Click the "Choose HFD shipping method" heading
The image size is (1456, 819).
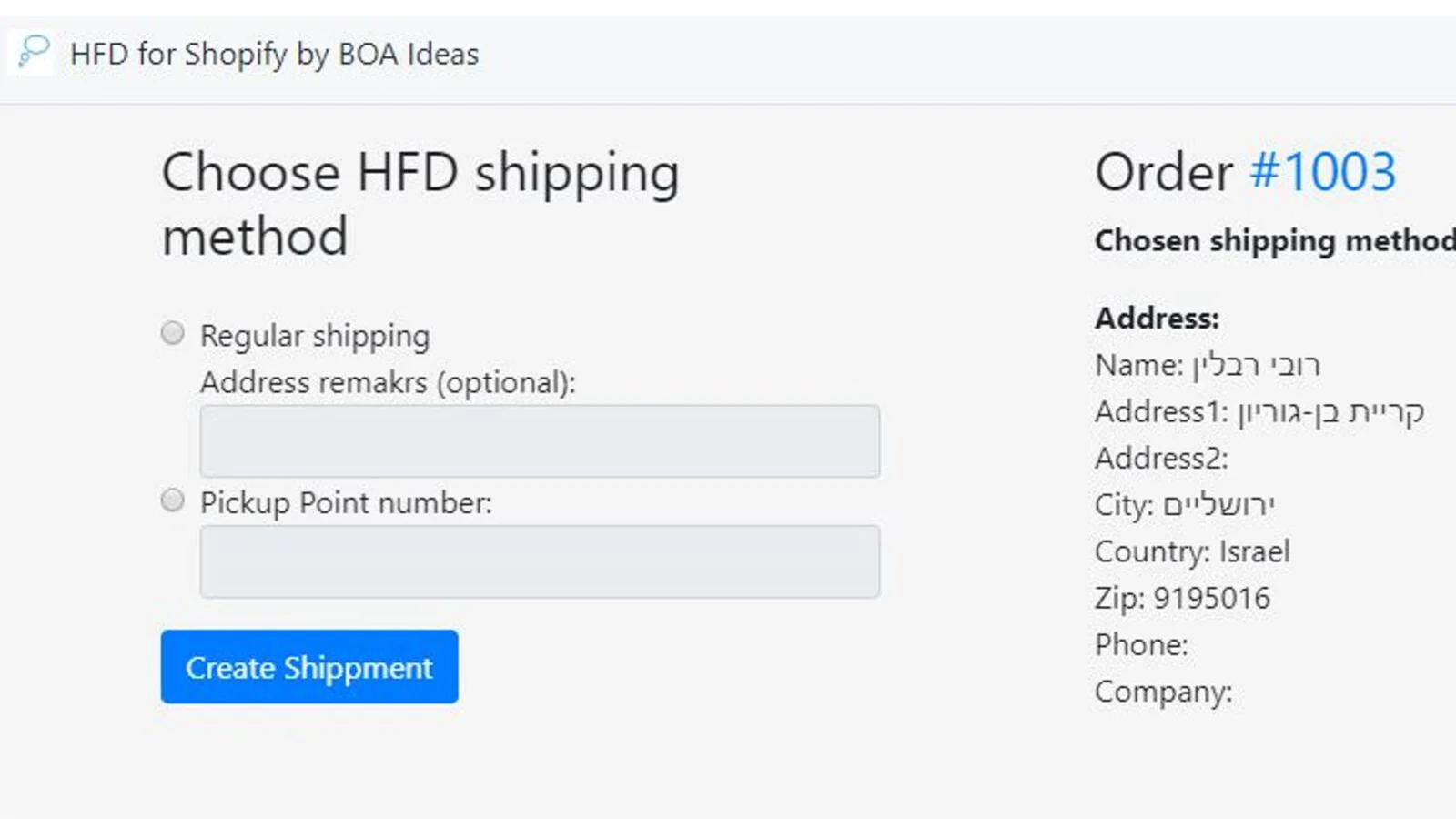tap(420, 204)
